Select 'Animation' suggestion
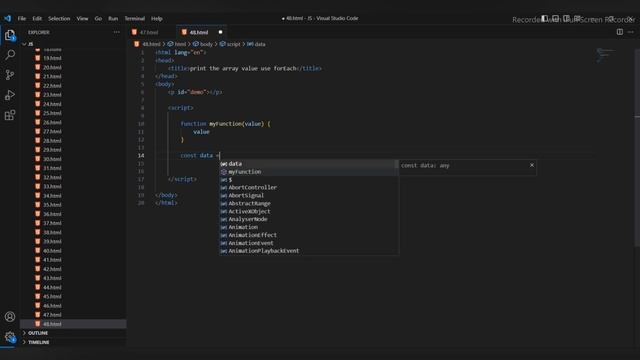 309,227
